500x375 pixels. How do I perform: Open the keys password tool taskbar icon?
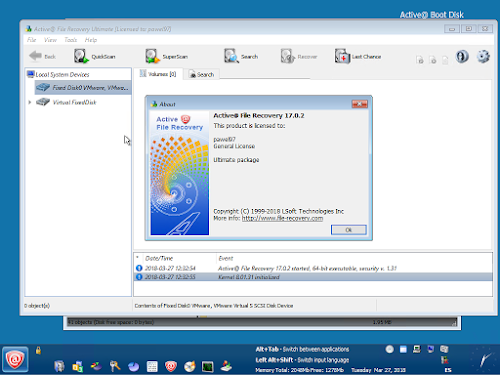coord(115,366)
